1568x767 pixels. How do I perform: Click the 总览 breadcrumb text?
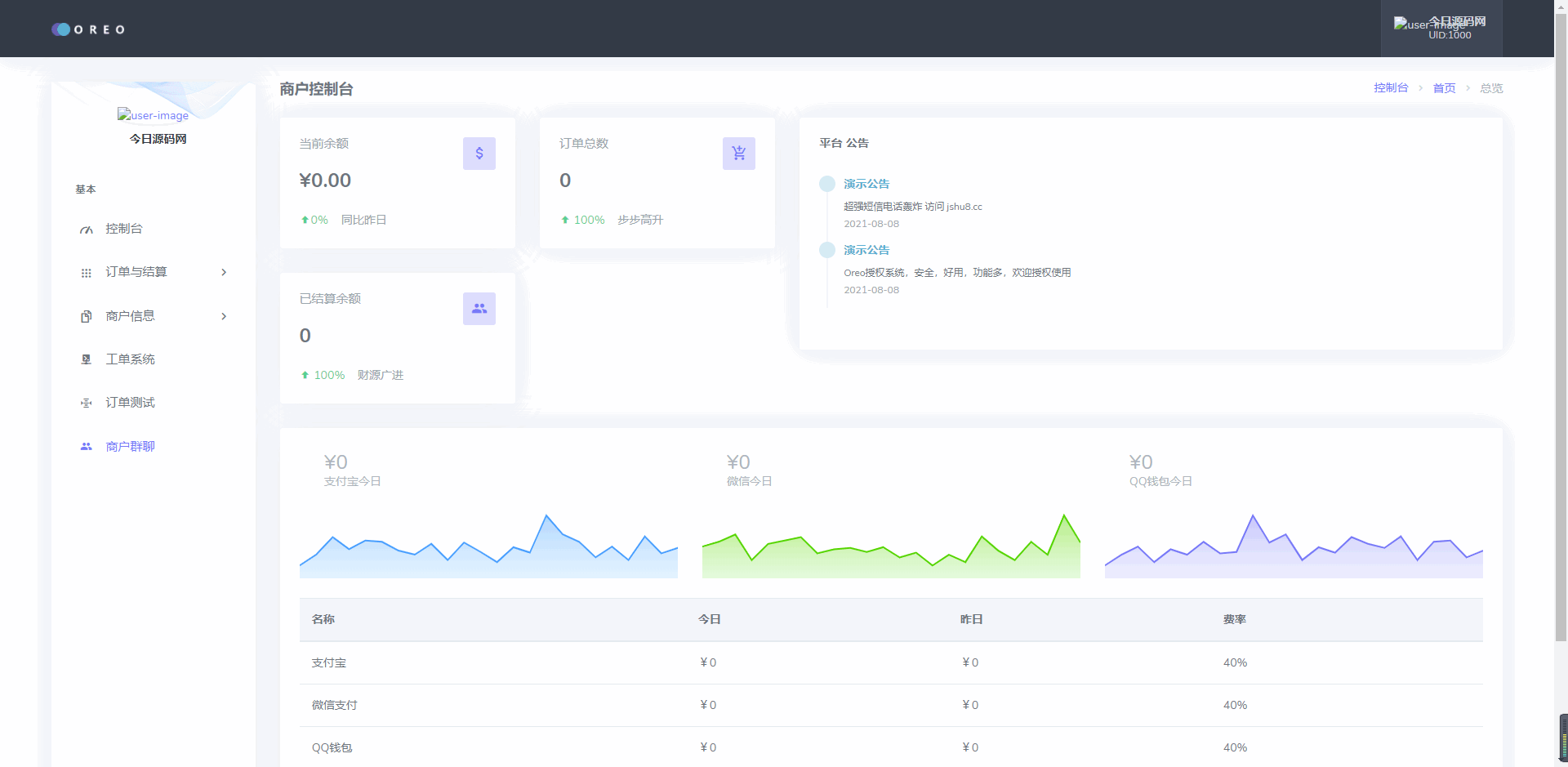click(1491, 88)
